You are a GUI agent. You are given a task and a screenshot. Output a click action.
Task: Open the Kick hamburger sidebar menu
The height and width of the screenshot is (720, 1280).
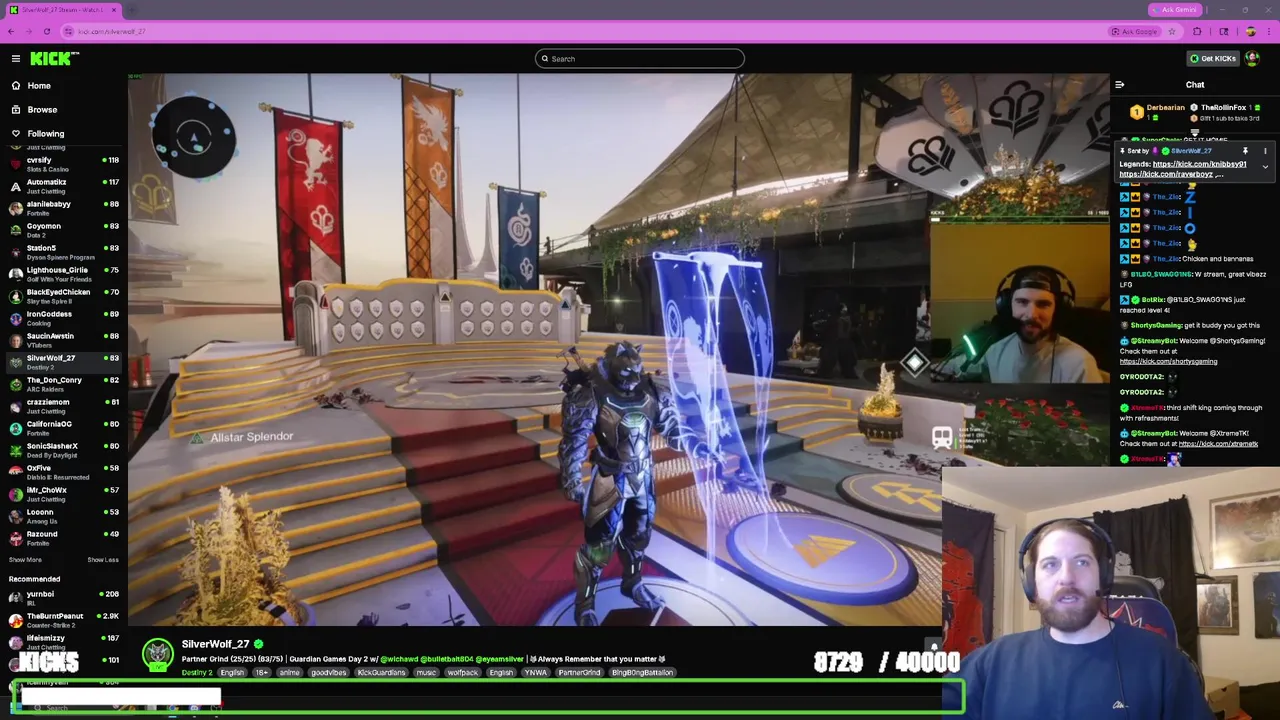tap(15, 59)
